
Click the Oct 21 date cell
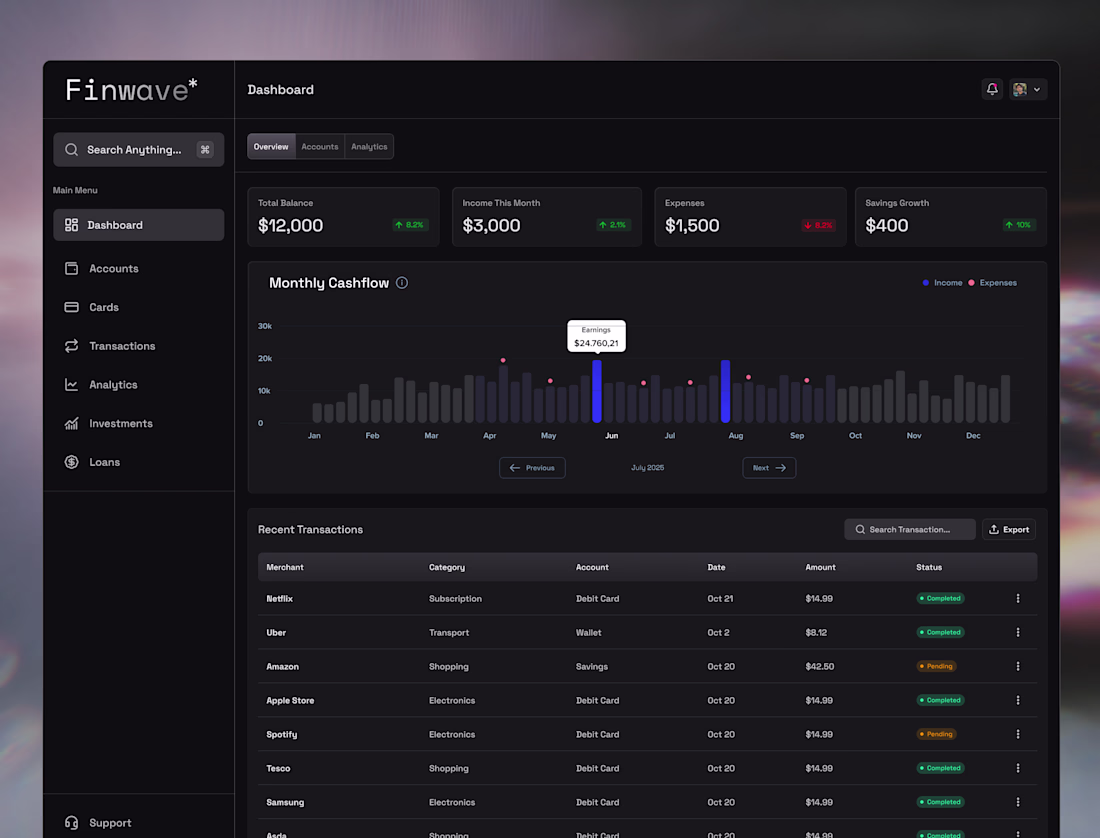coord(720,599)
